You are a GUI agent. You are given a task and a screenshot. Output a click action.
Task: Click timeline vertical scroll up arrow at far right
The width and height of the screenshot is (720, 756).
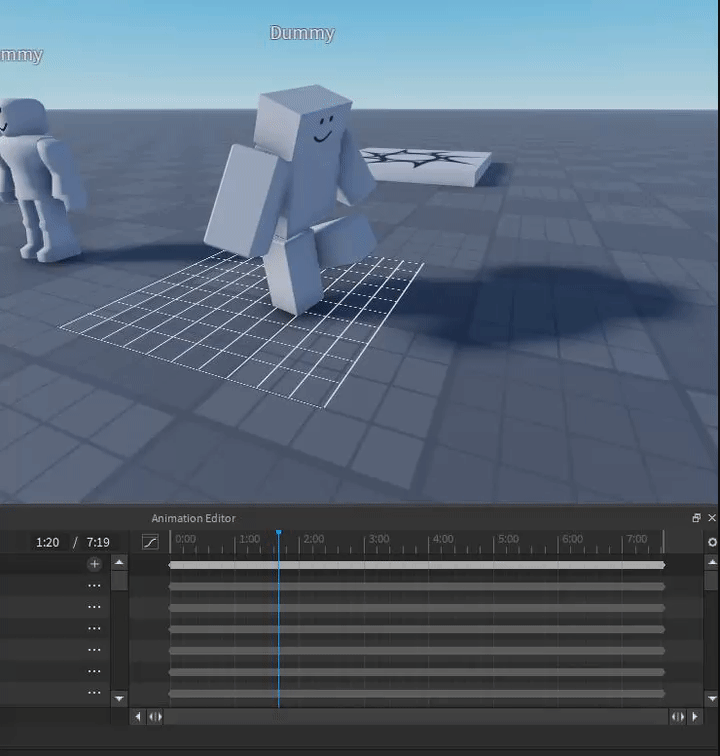(712, 563)
